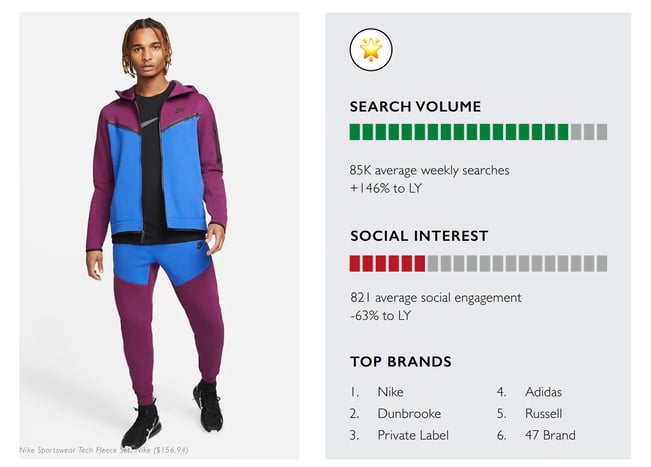Click the green Search Volume bar
Image resolution: width=651 pixels, height=467 pixels.
pyautogui.click(x=459, y=132)
